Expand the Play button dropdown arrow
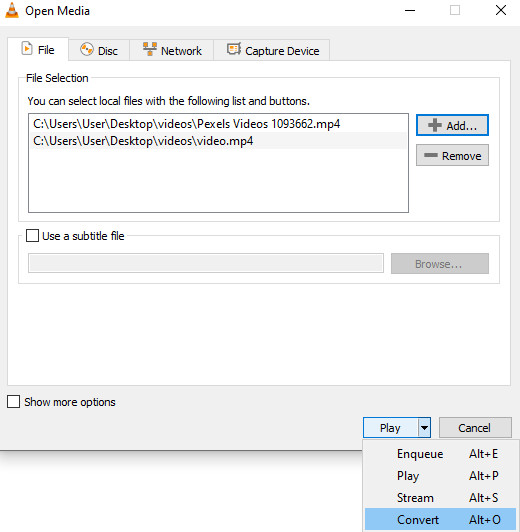The height and width of the screenshot is (532, 520). click(424, 428)
